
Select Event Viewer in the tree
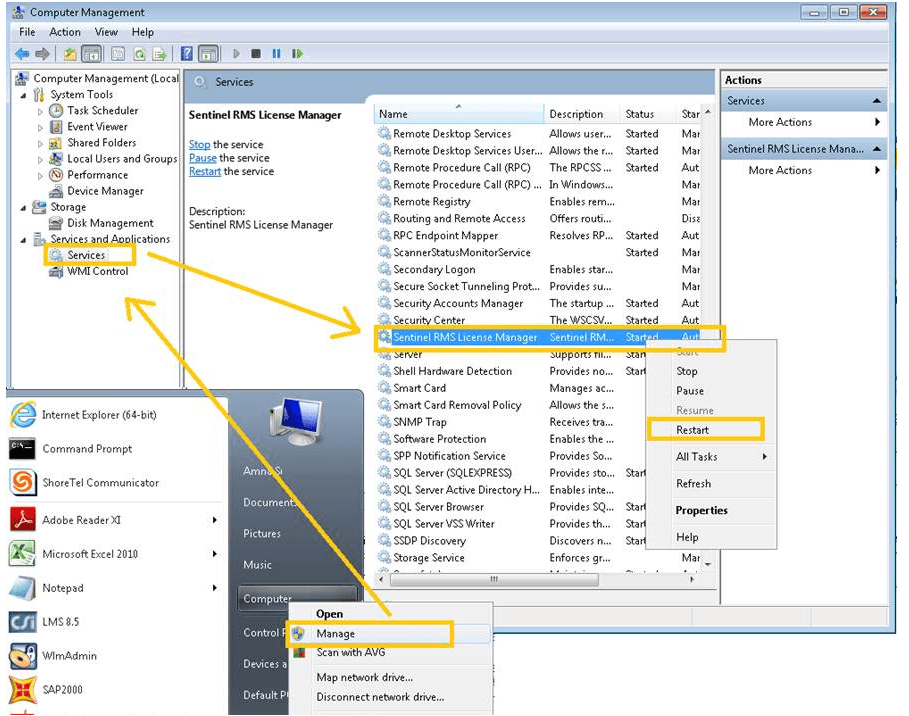(97, 126)
